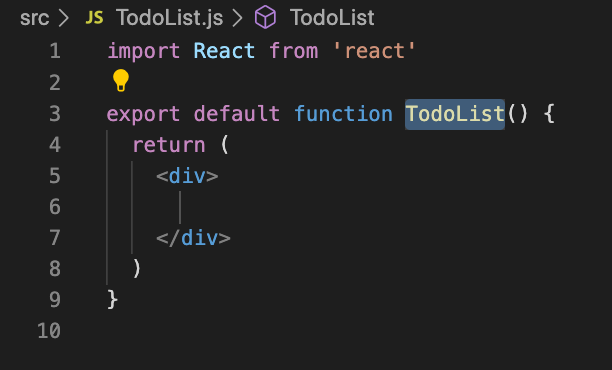612x370 pixels.
Task: Place cursor on 'react' string
Action: tap(374, 51)
